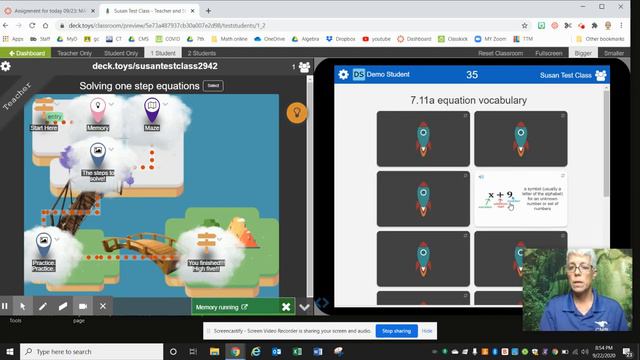Viewport: 640px width, 360px height.
Task: Toggle the Screencastify webcam button
Action: [x=83, y=306]
